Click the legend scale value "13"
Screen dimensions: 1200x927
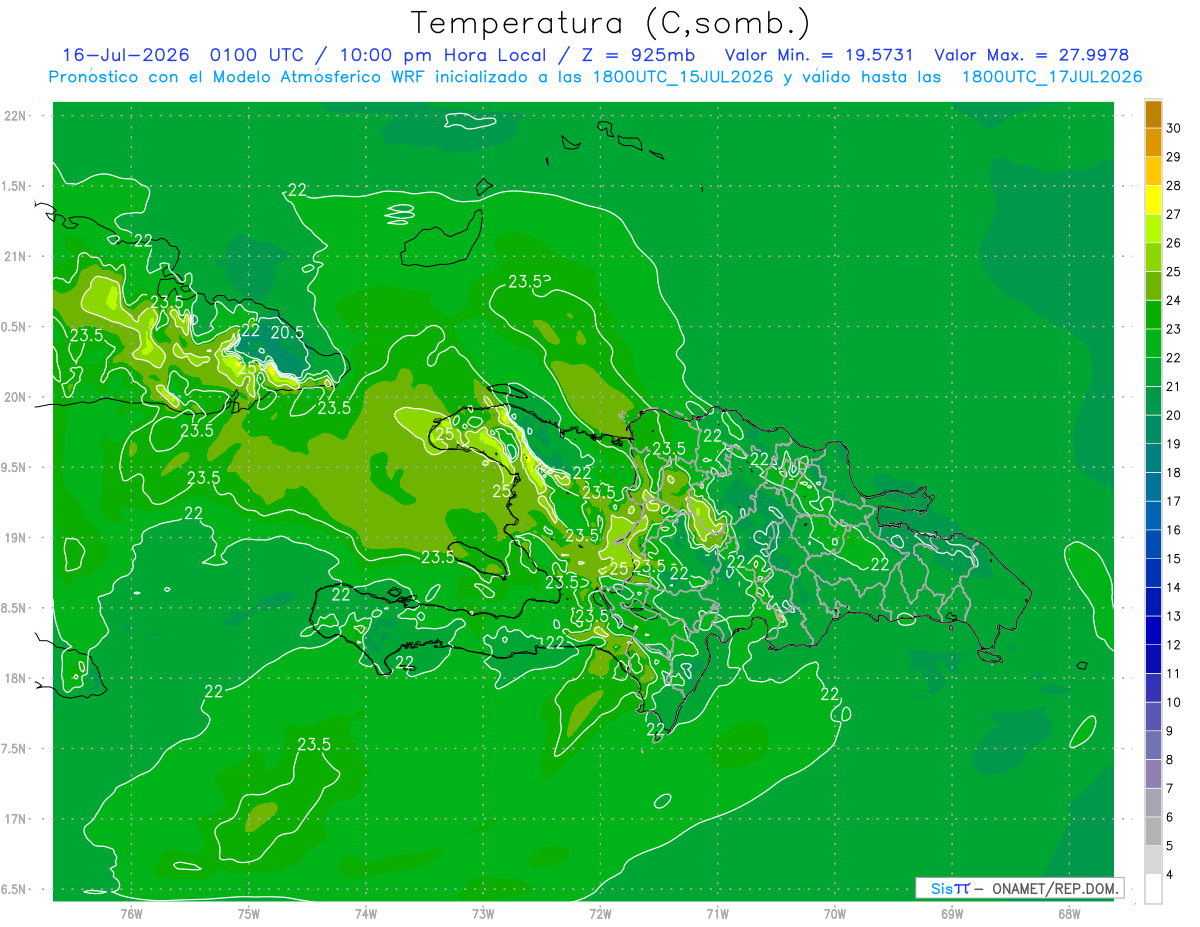point(1174,616)
